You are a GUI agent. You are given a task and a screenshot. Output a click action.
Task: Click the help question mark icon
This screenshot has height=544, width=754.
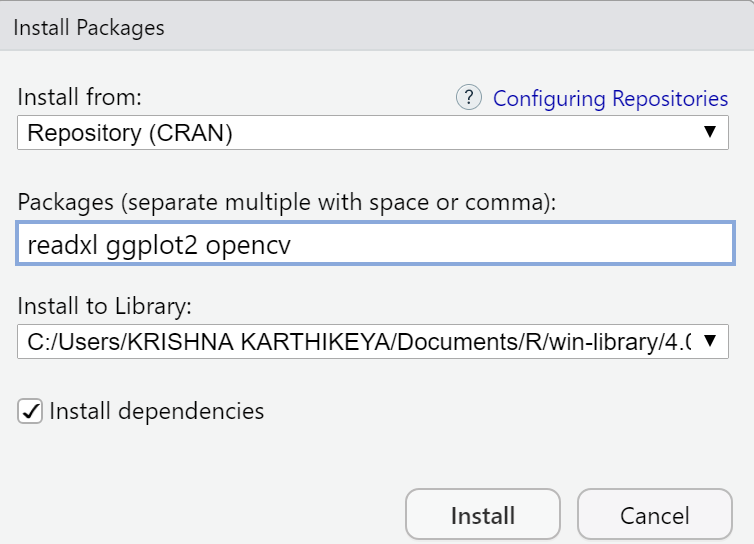(x=469, y=98)
